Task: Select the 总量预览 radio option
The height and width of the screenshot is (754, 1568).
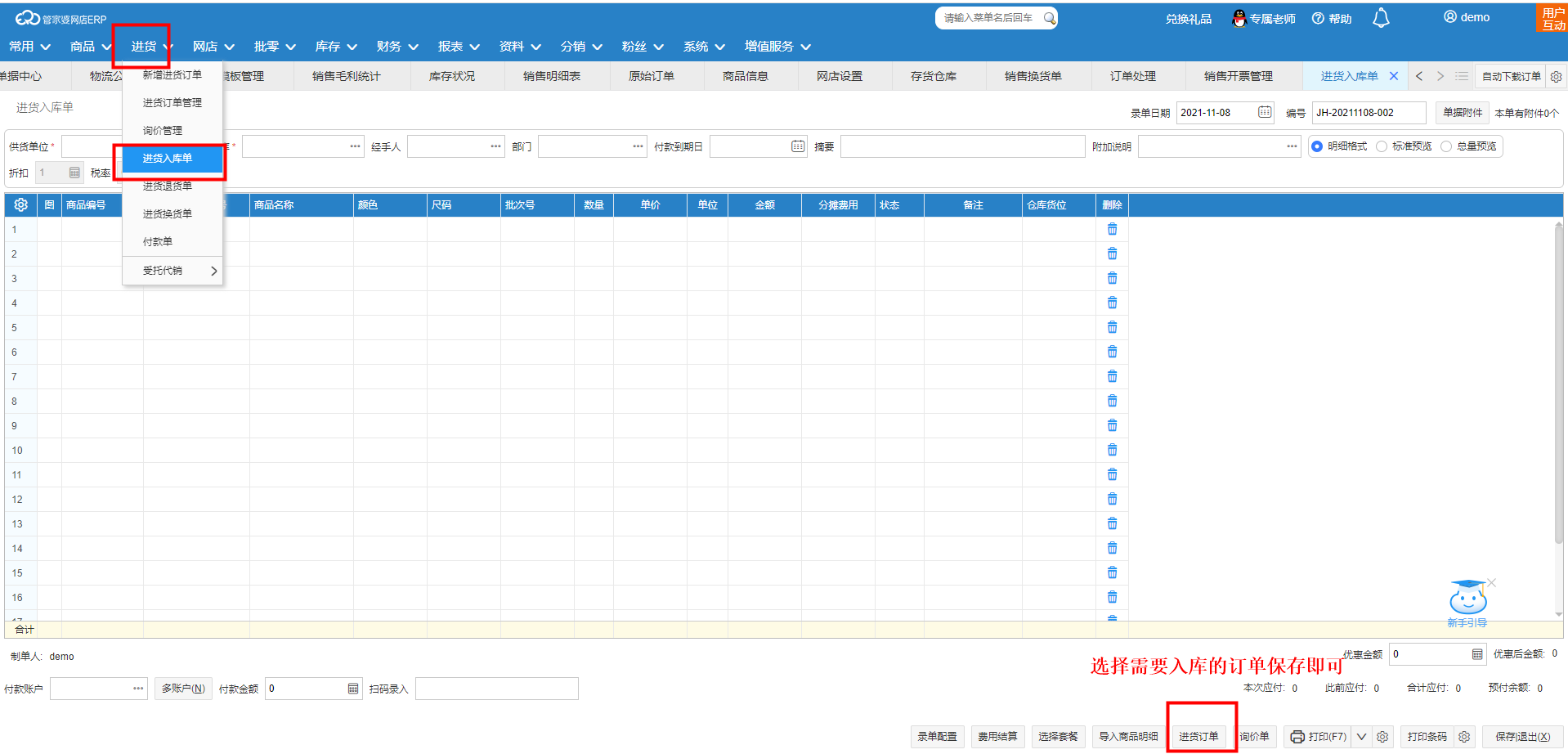Action: click(1446, 146)
